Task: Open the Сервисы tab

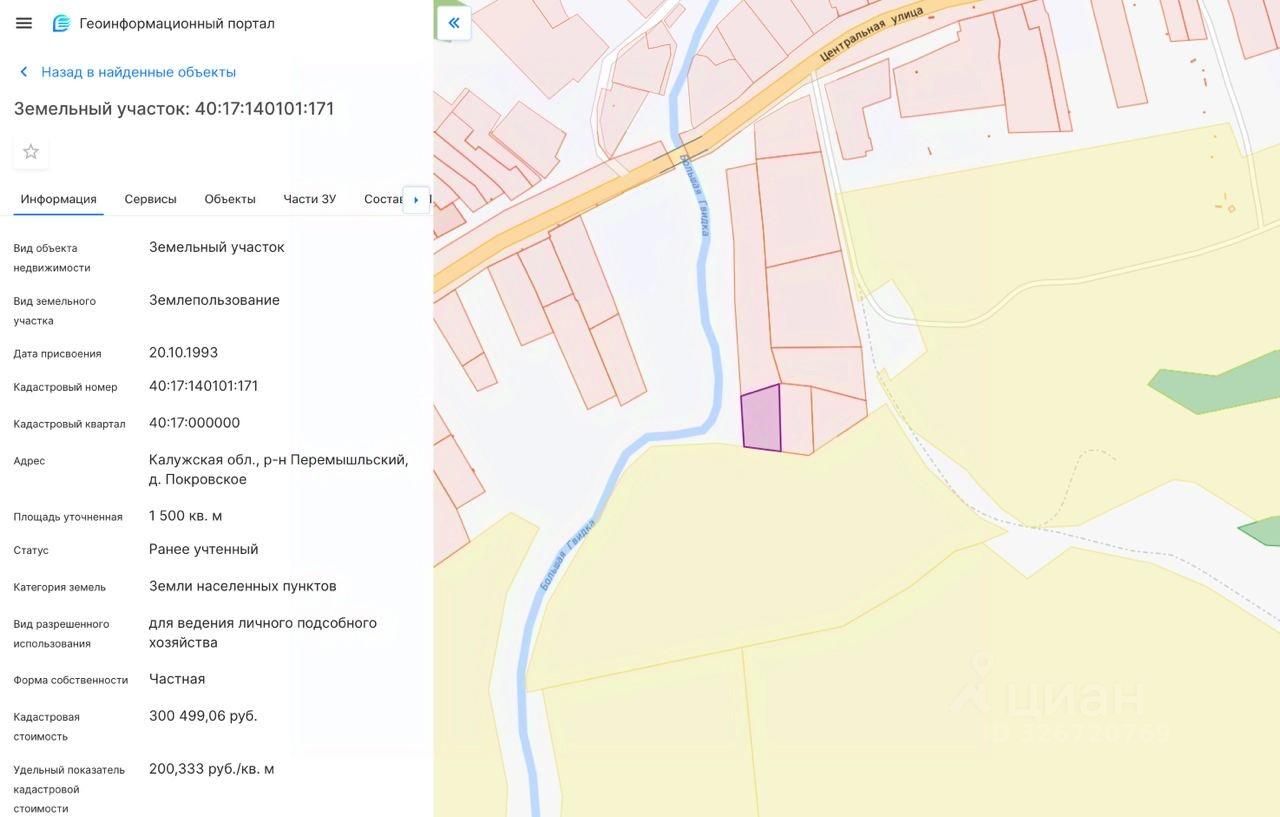Action: tap(150, 199)
